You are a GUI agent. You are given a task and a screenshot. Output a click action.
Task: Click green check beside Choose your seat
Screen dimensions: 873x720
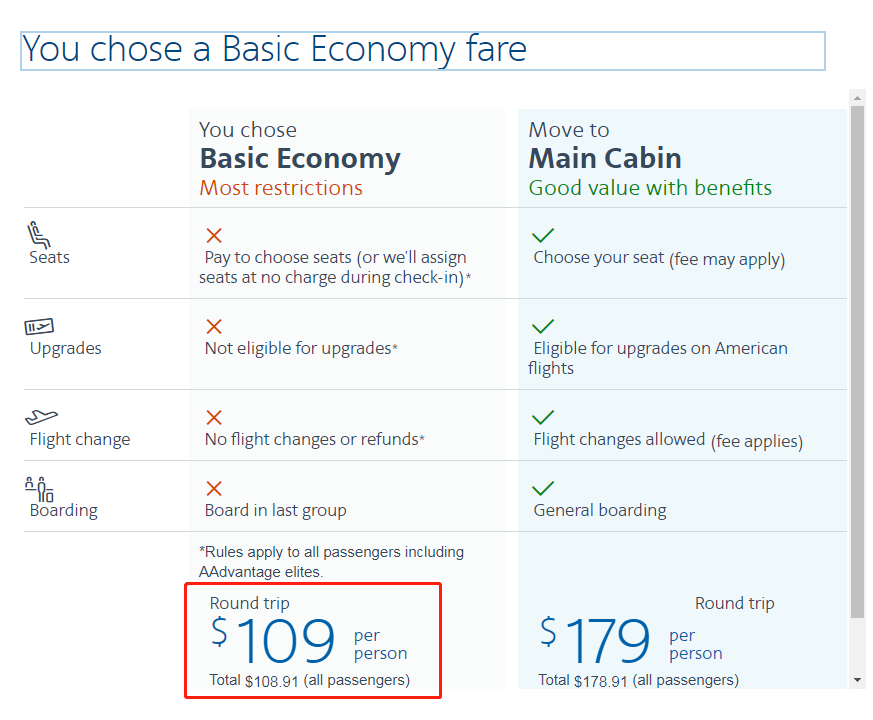coord(543,236)
